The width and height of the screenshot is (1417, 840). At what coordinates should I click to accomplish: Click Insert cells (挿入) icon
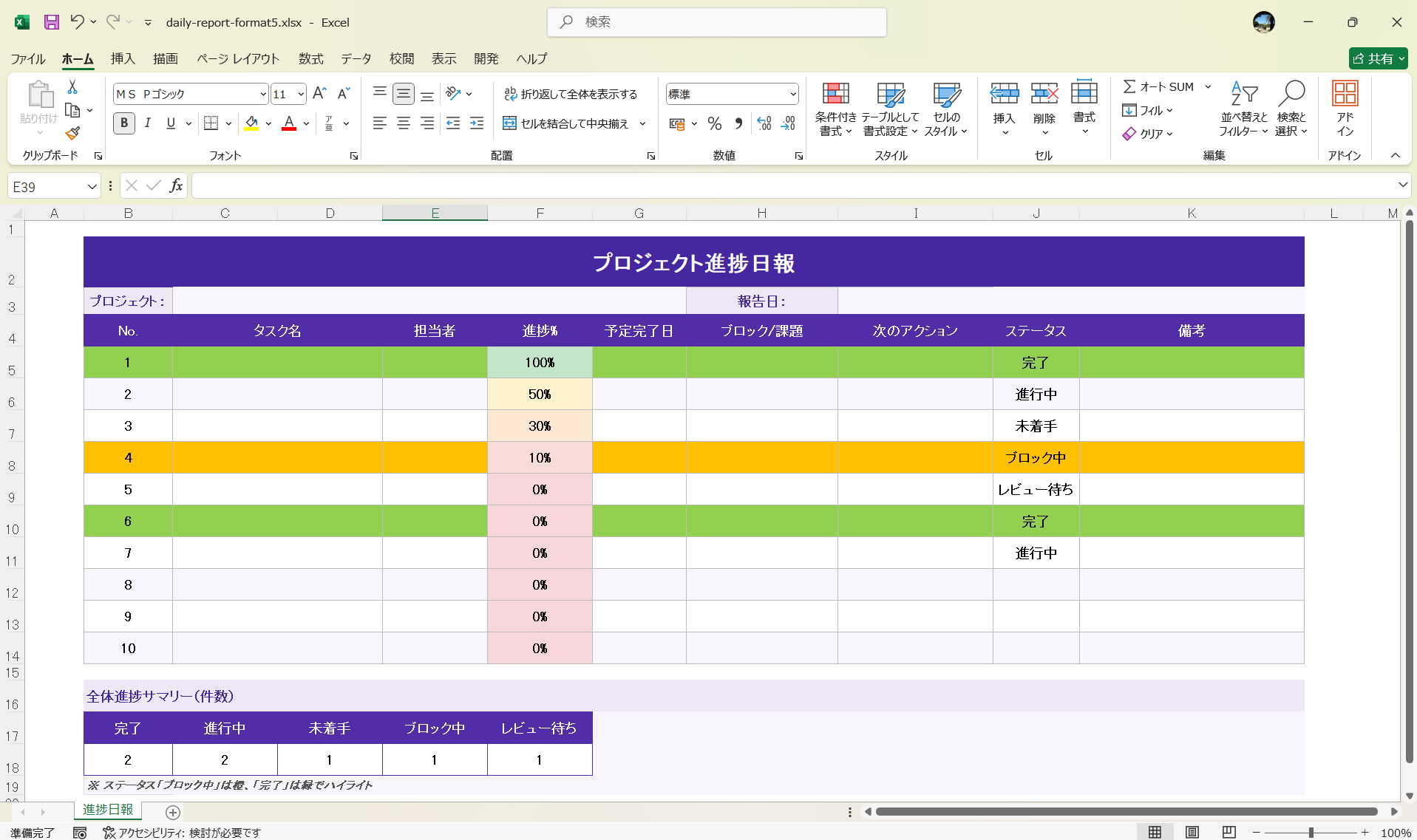point(1004,93)
